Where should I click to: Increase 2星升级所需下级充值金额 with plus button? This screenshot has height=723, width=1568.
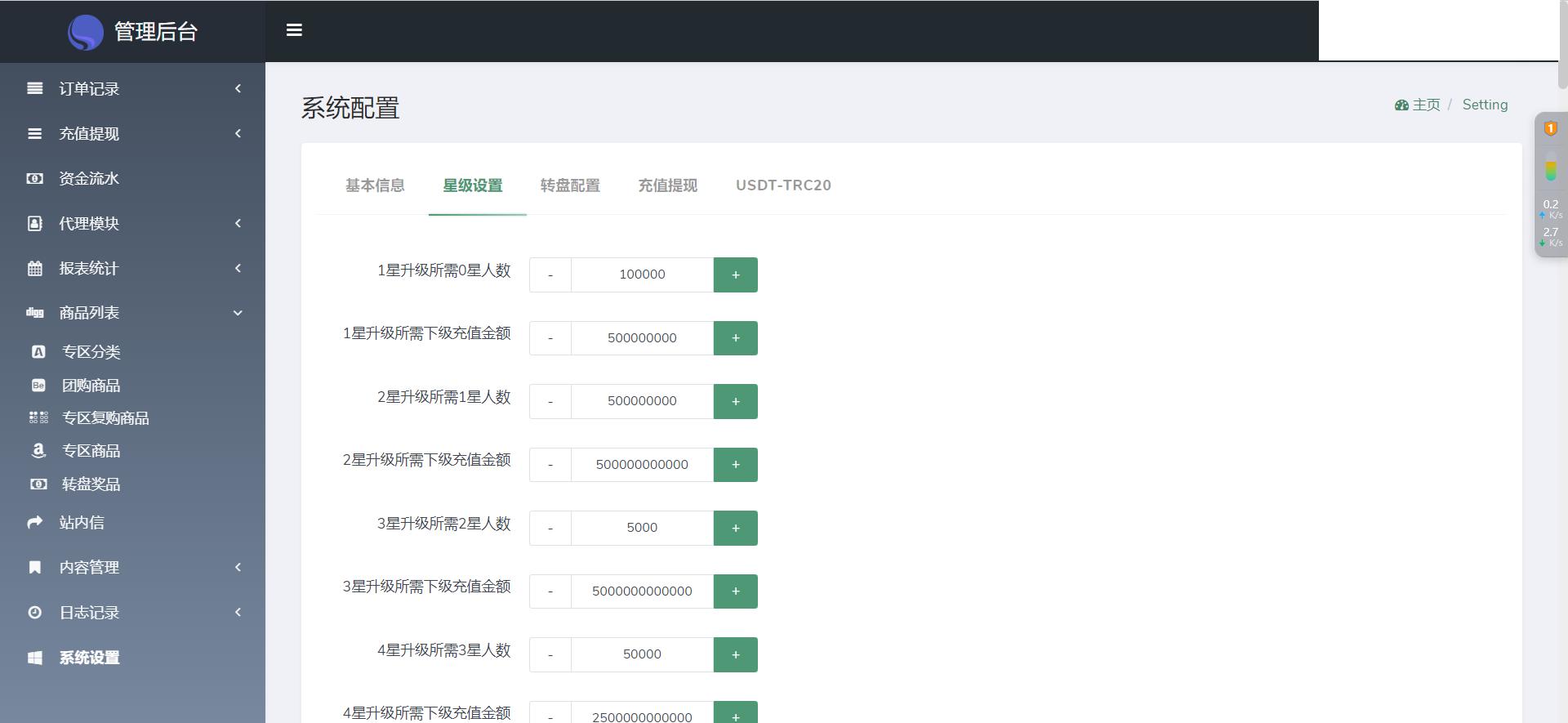click(736, 465)
